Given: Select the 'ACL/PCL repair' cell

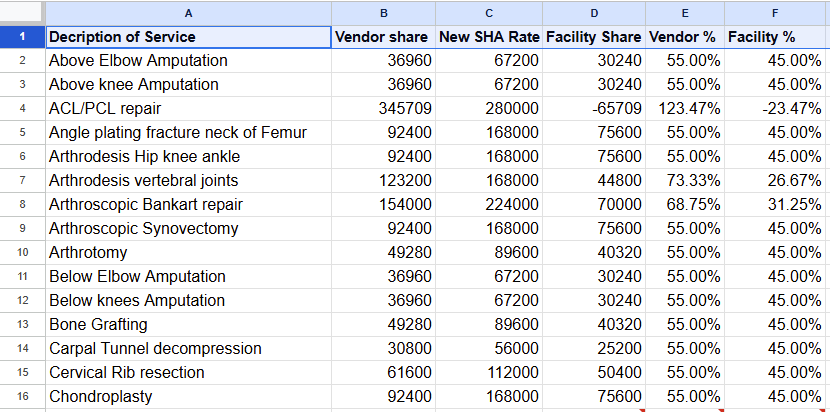Looking at the screenshot, I should 188,108.
